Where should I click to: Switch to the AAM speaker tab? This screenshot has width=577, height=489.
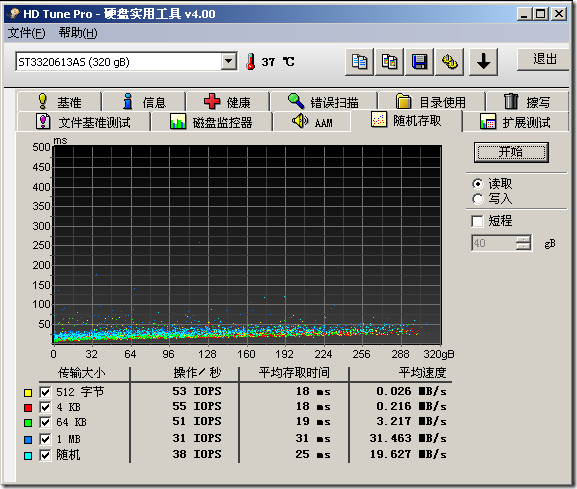click(x=312, y=121)
